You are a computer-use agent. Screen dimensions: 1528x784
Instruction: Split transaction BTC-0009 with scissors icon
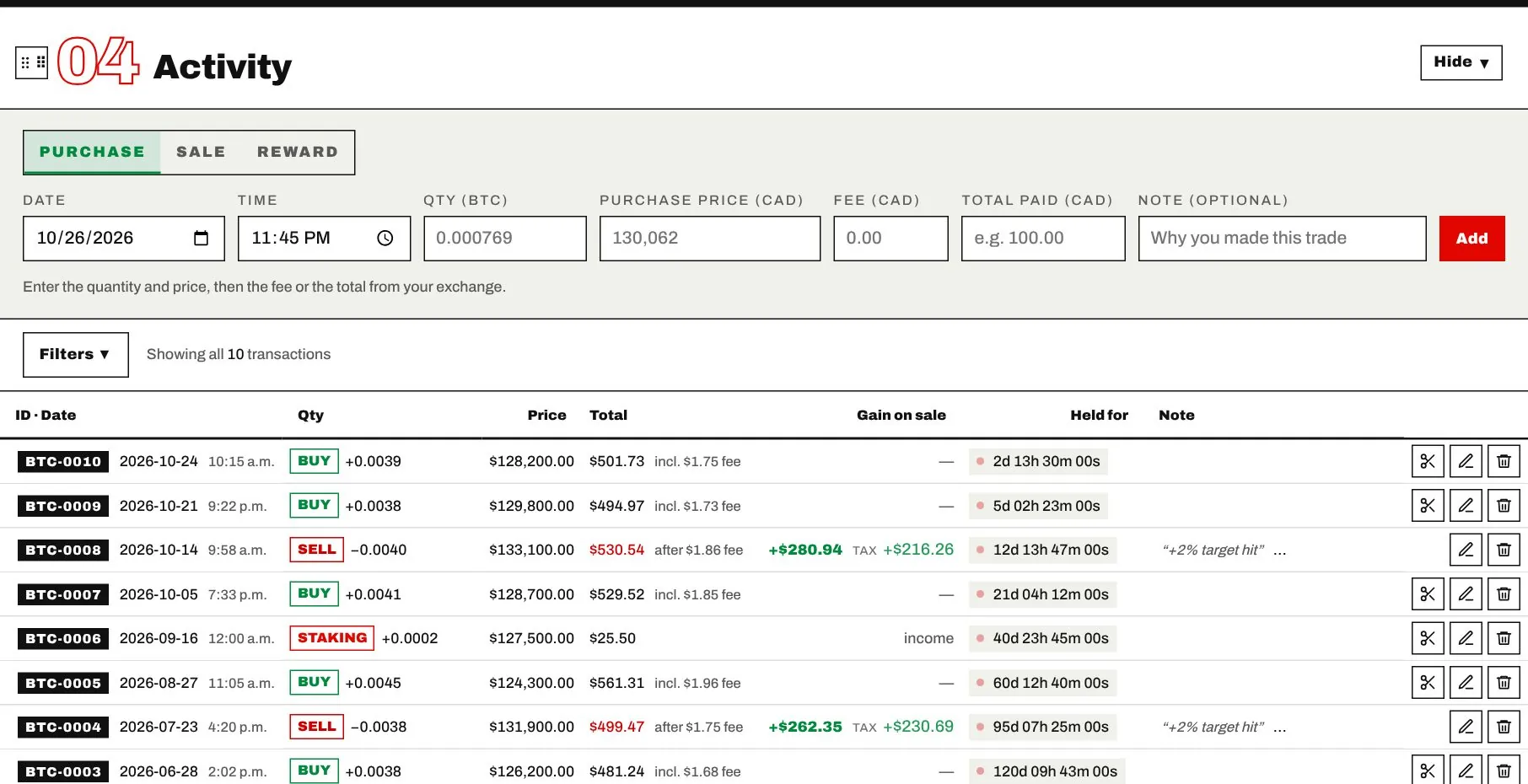tap(1428, 506)
